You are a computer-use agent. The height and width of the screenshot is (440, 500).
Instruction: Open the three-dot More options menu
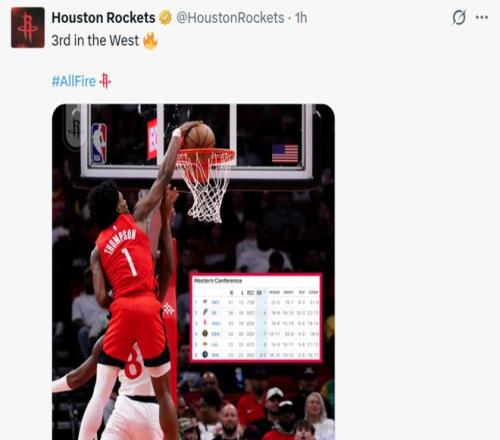coord(482,17)
